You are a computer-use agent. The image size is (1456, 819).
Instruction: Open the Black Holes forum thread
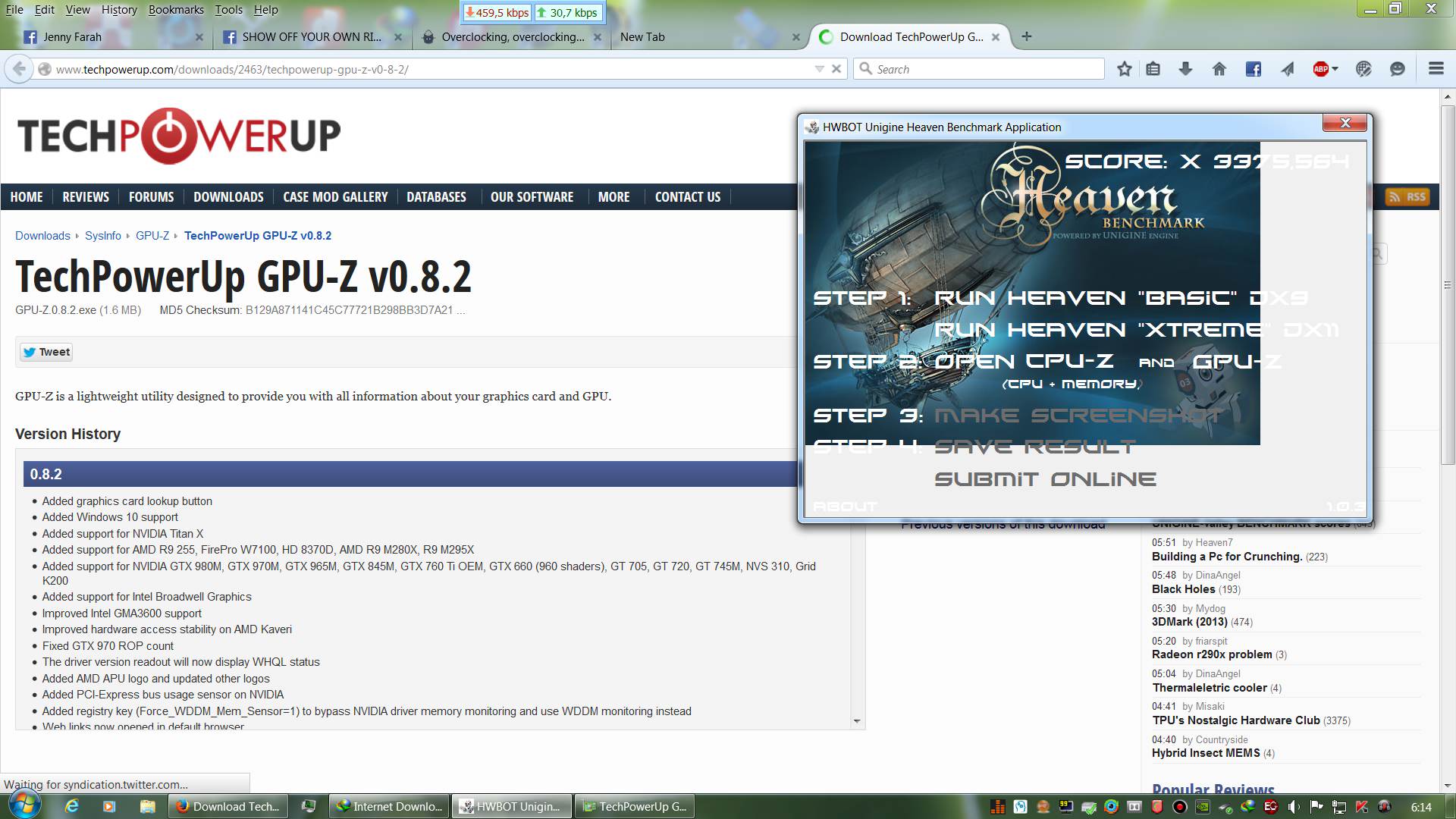click(1184, 589)
